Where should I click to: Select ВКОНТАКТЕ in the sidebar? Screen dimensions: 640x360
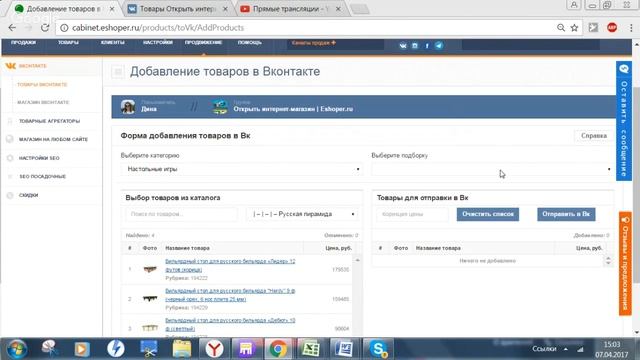[x=33, y=66]
